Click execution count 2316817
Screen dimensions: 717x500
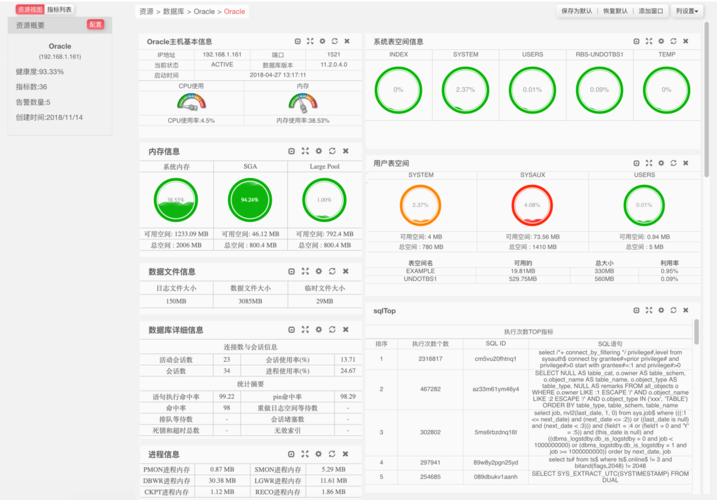coord(430,359)
